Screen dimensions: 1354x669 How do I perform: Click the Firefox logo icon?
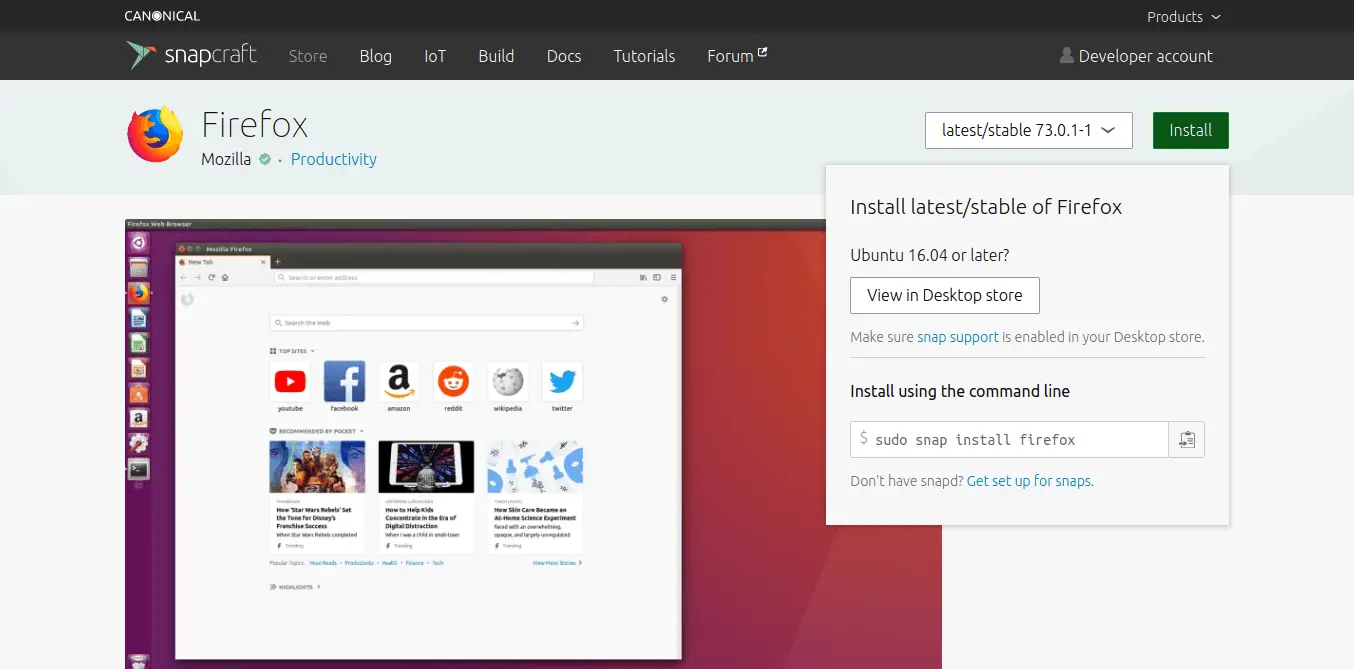tap(155, 135)
